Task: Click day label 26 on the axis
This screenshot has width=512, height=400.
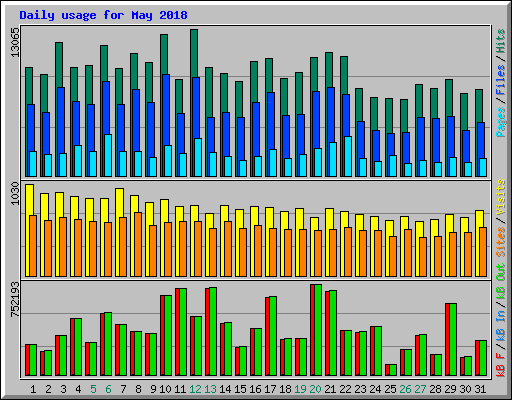Action: [405, 389]
